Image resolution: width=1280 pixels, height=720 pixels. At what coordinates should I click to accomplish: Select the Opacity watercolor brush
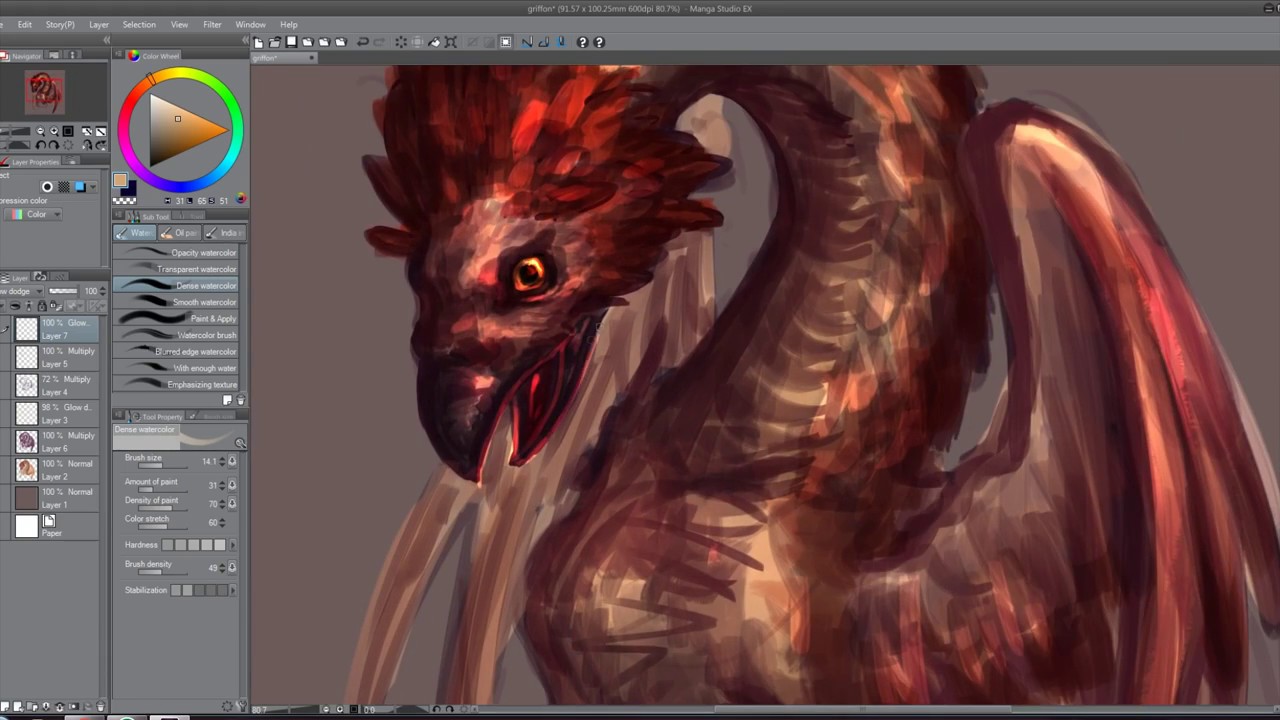point(176,253)
